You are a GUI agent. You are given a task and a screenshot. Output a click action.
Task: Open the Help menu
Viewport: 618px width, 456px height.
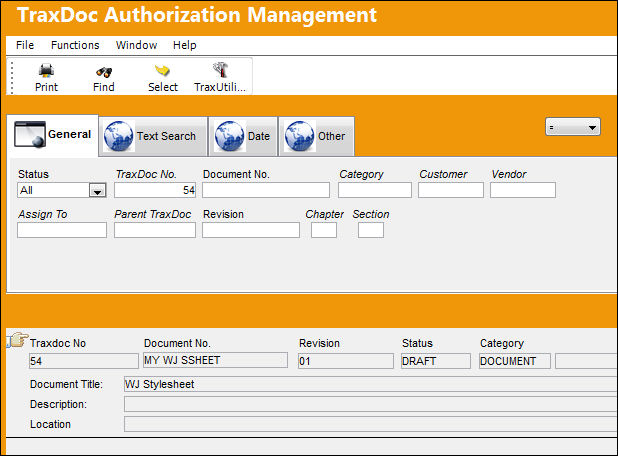[184, 45]
